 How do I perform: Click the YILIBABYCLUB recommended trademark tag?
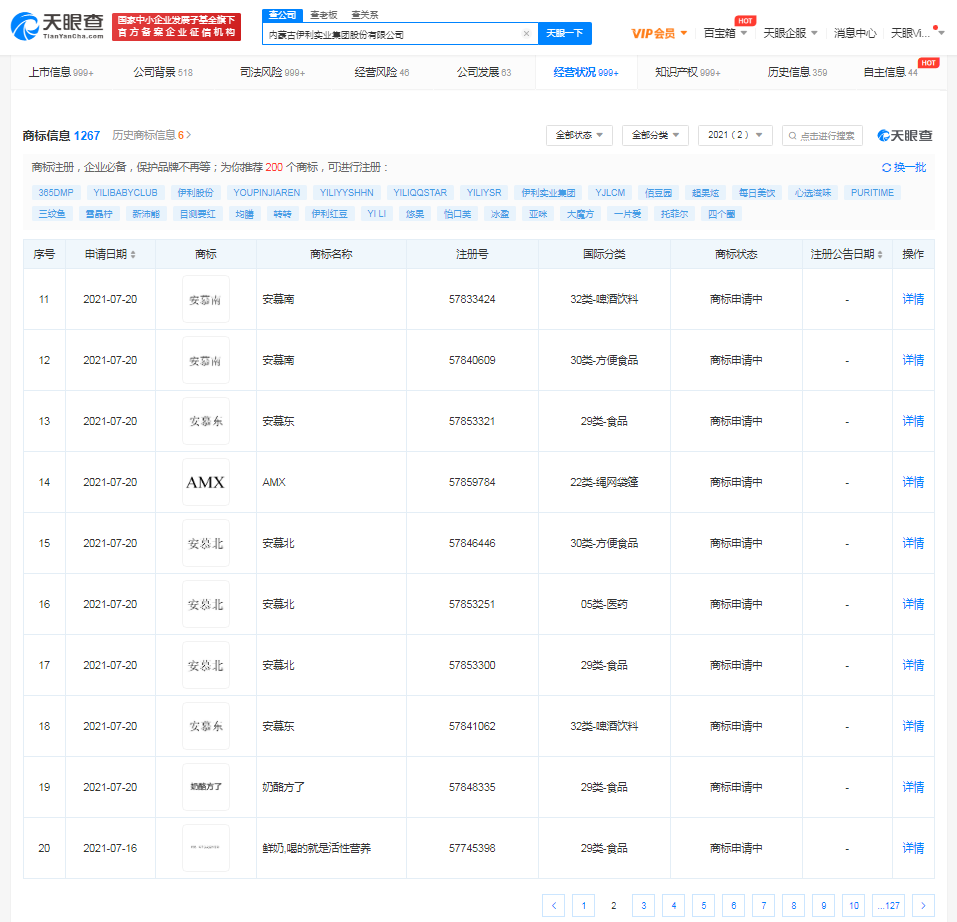[125, 192]
